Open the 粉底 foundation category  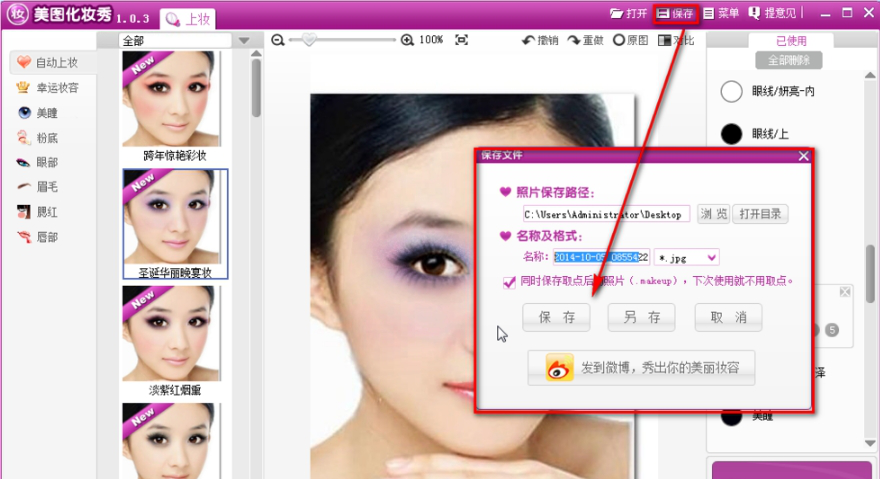coord(38,138)
